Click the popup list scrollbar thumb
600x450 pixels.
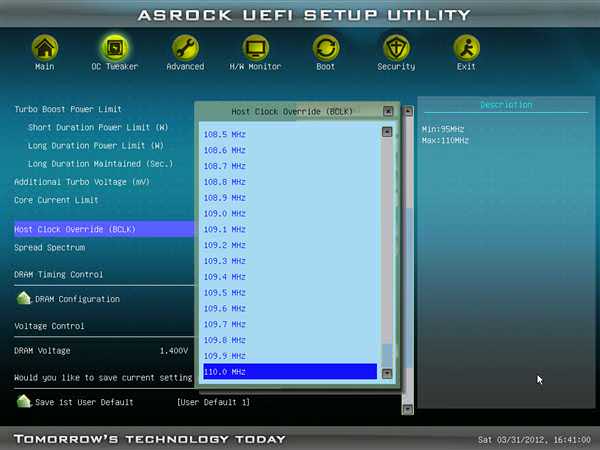(x=387, y=355)
